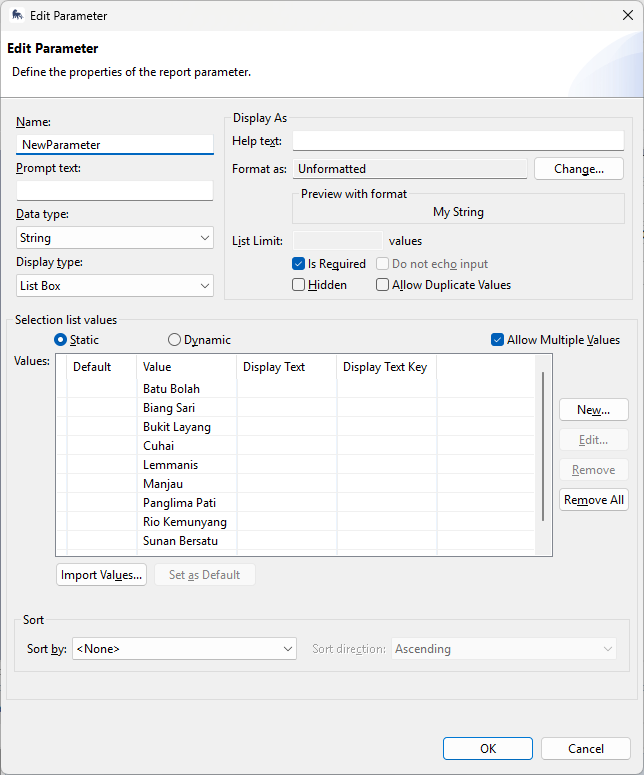Toggle Allow Multiple Values checkbox
The width and height of the screenshot is (644, 775).
tap(498, 340)
